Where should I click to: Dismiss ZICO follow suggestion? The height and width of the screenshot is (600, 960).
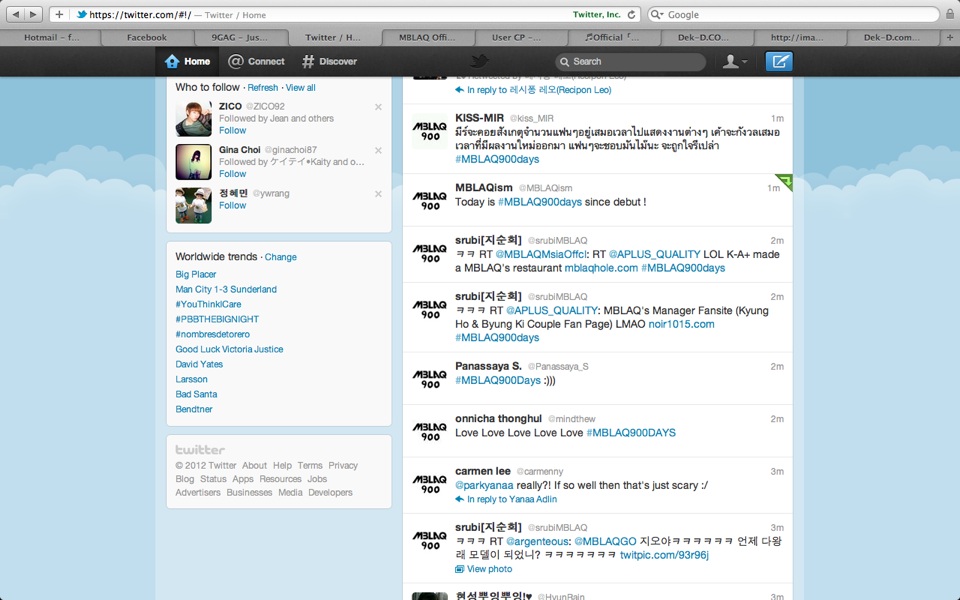click(378, 107)
